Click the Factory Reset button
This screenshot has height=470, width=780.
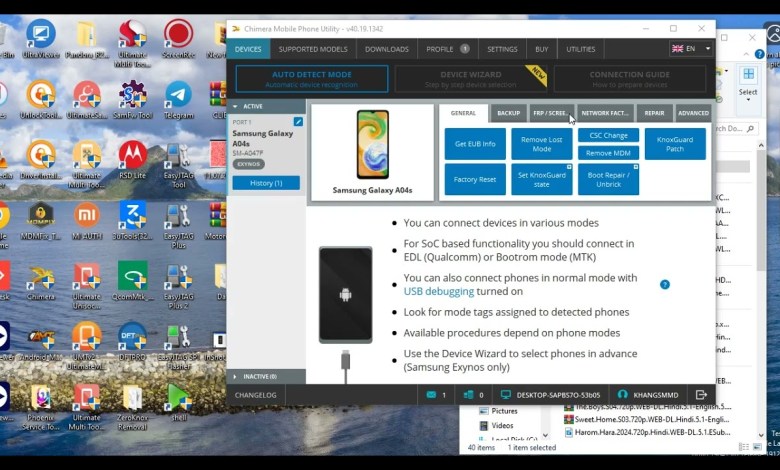tap(475, 179)
